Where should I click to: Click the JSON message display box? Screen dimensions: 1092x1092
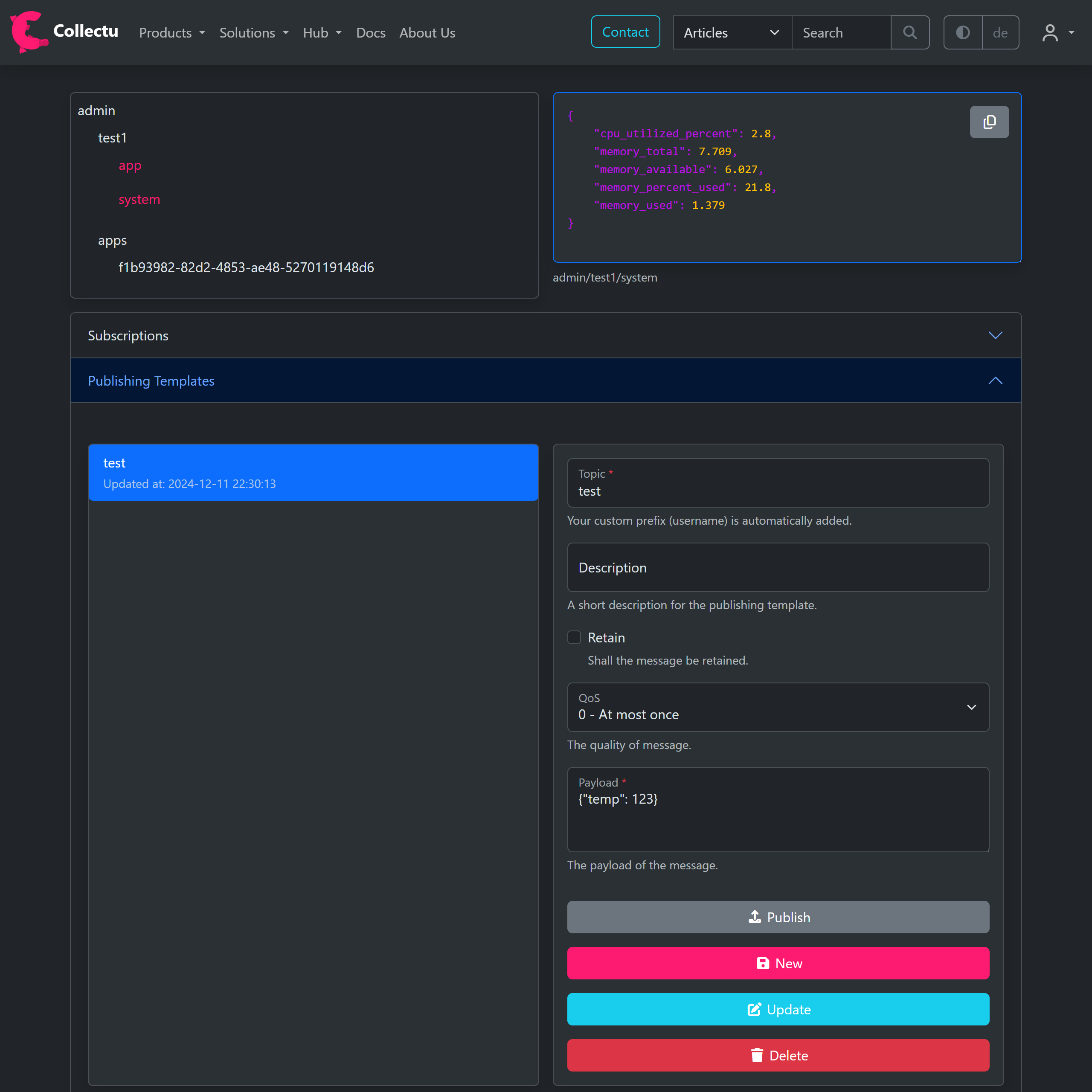[x=787, y=177]
